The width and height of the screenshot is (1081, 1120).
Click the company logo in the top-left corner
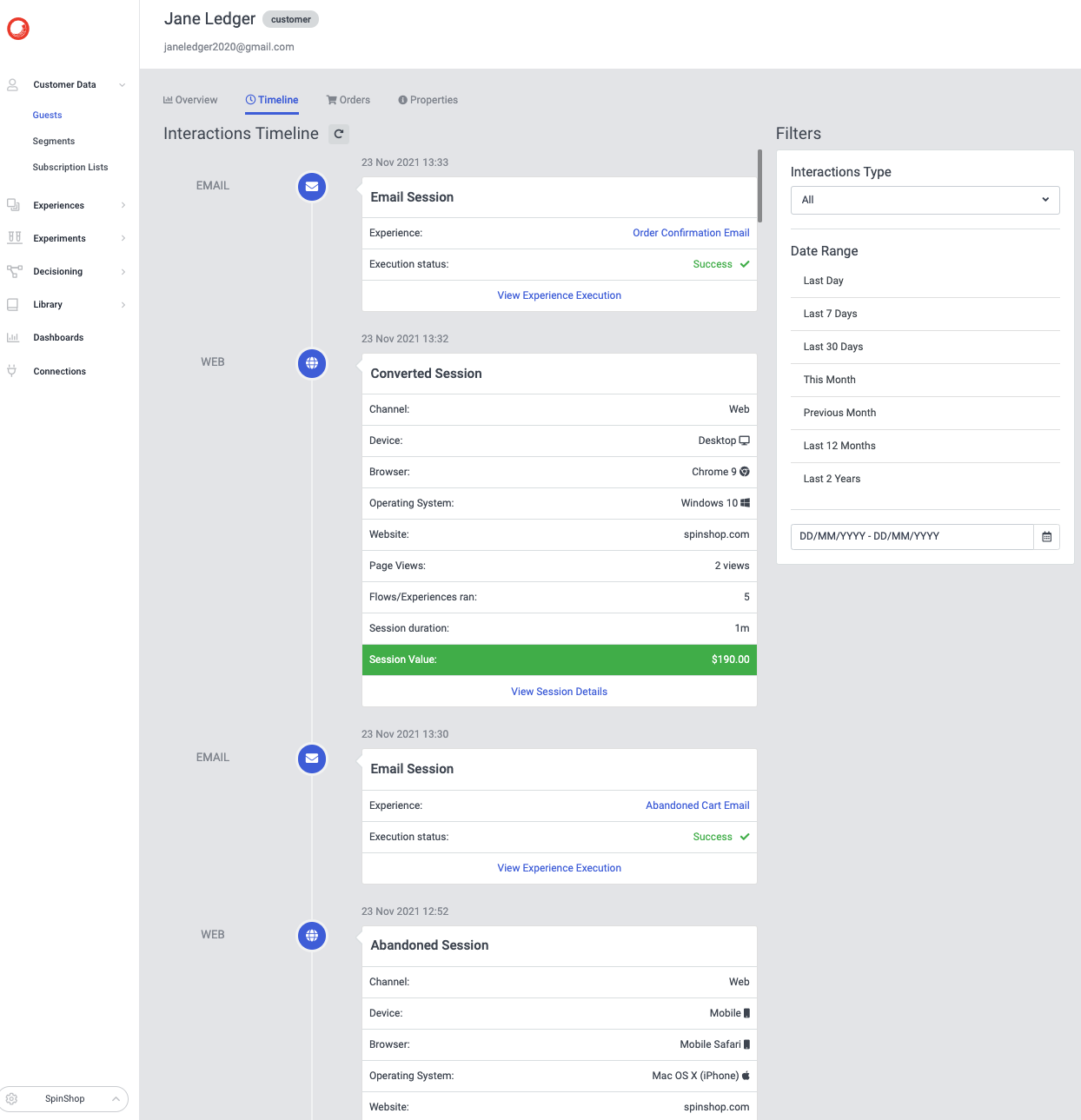tap(17, 28)
